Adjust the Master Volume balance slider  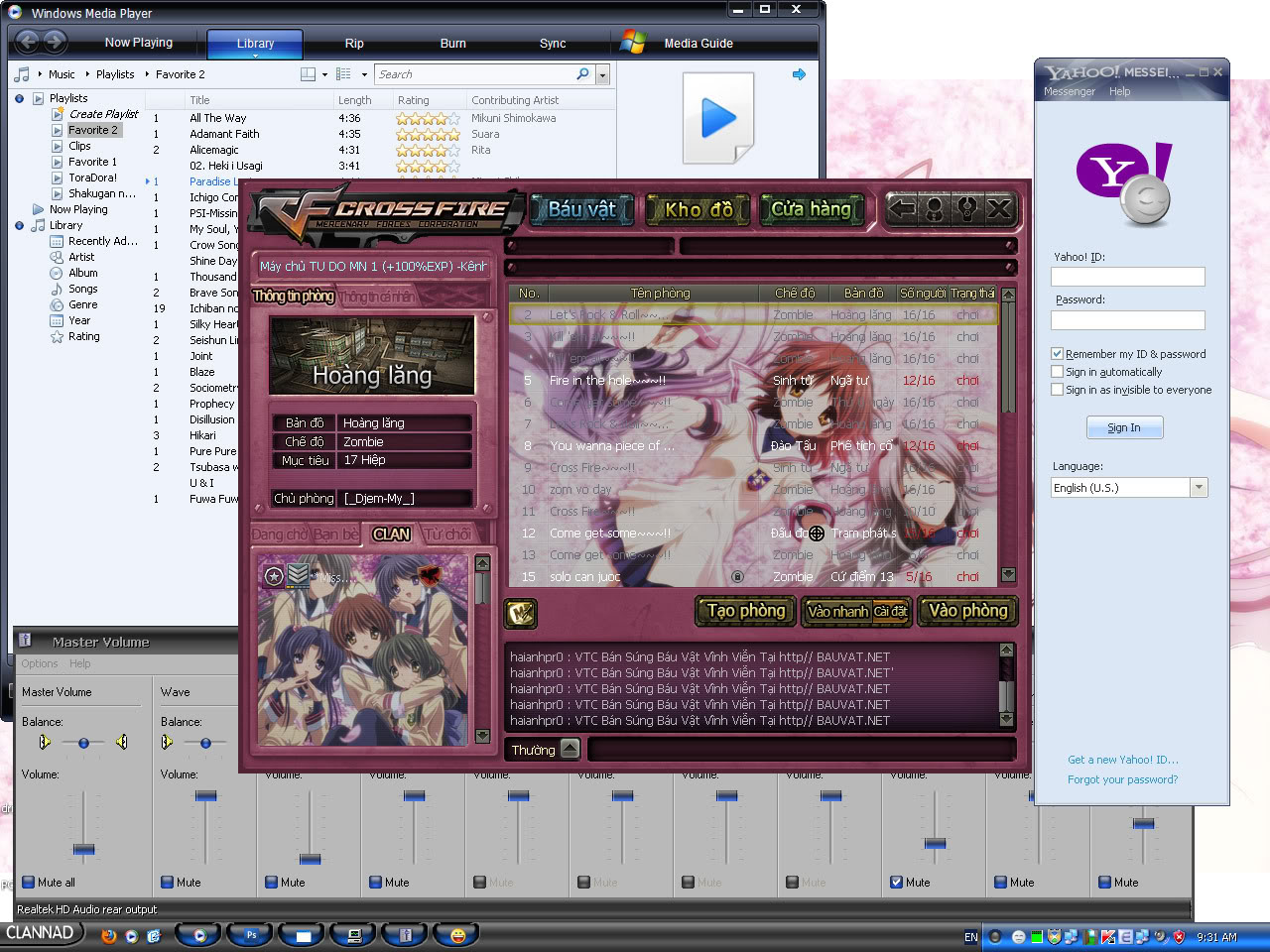(83, 743)
